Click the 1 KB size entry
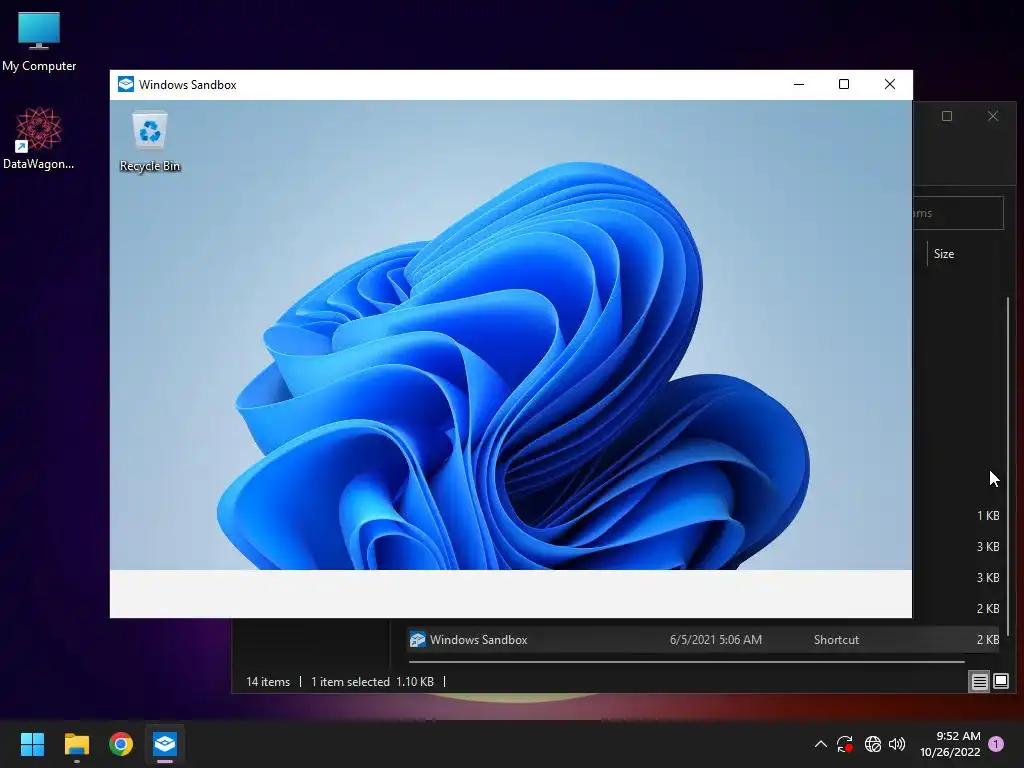 988,516
